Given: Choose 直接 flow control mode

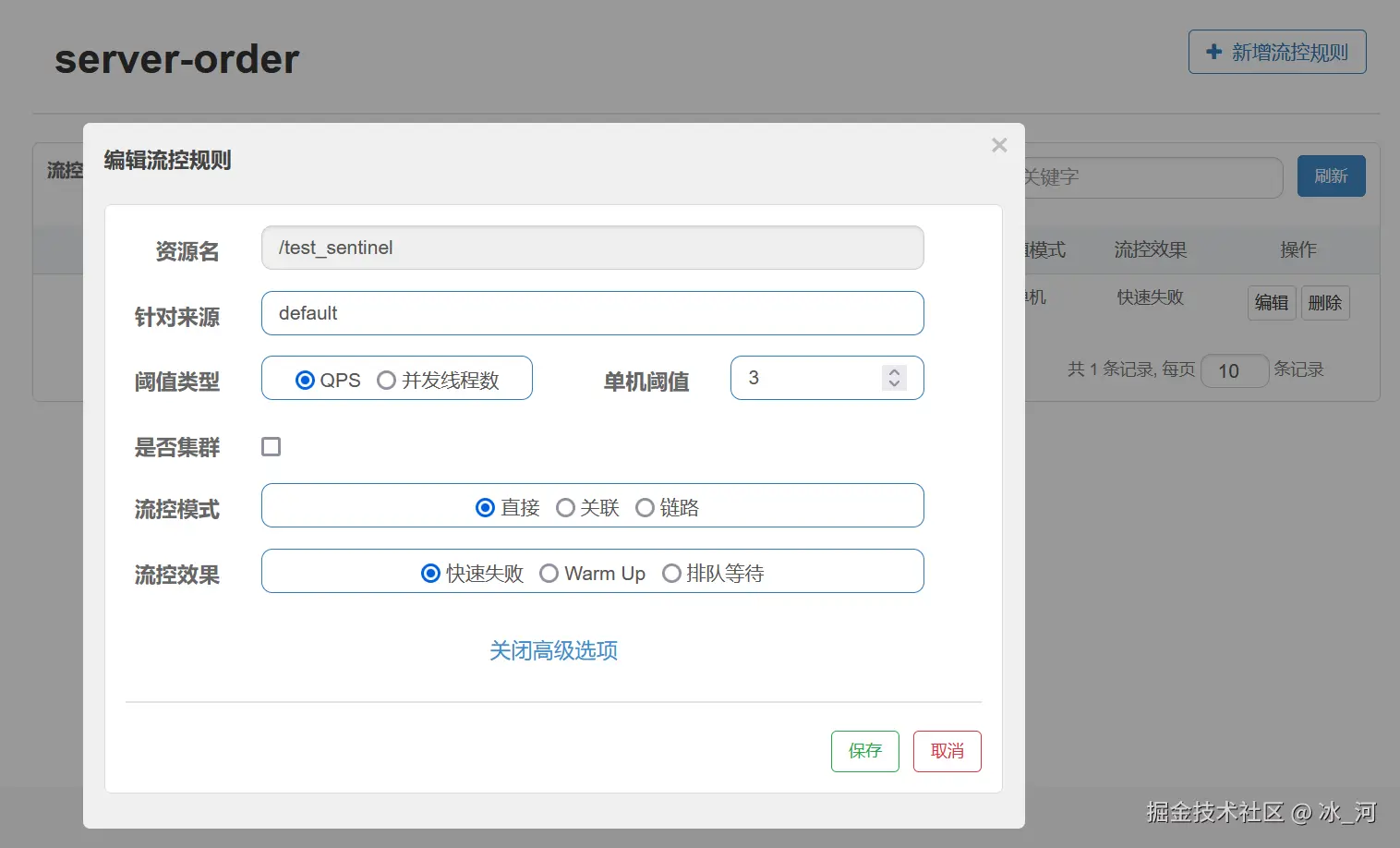Looking at the screenshot, I should point(485,507).
